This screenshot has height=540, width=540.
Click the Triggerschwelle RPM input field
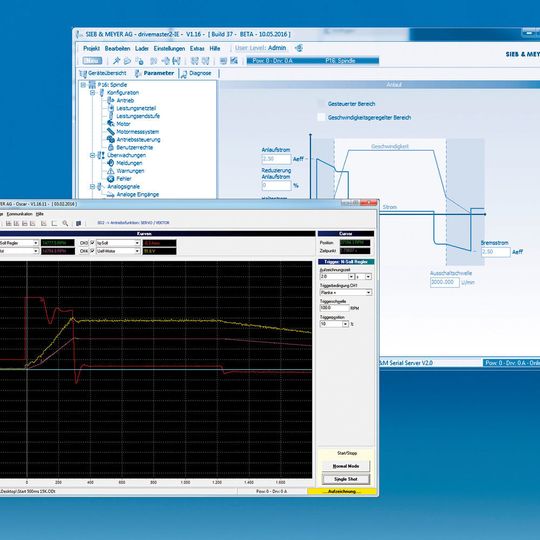click(x=334, y=308)
